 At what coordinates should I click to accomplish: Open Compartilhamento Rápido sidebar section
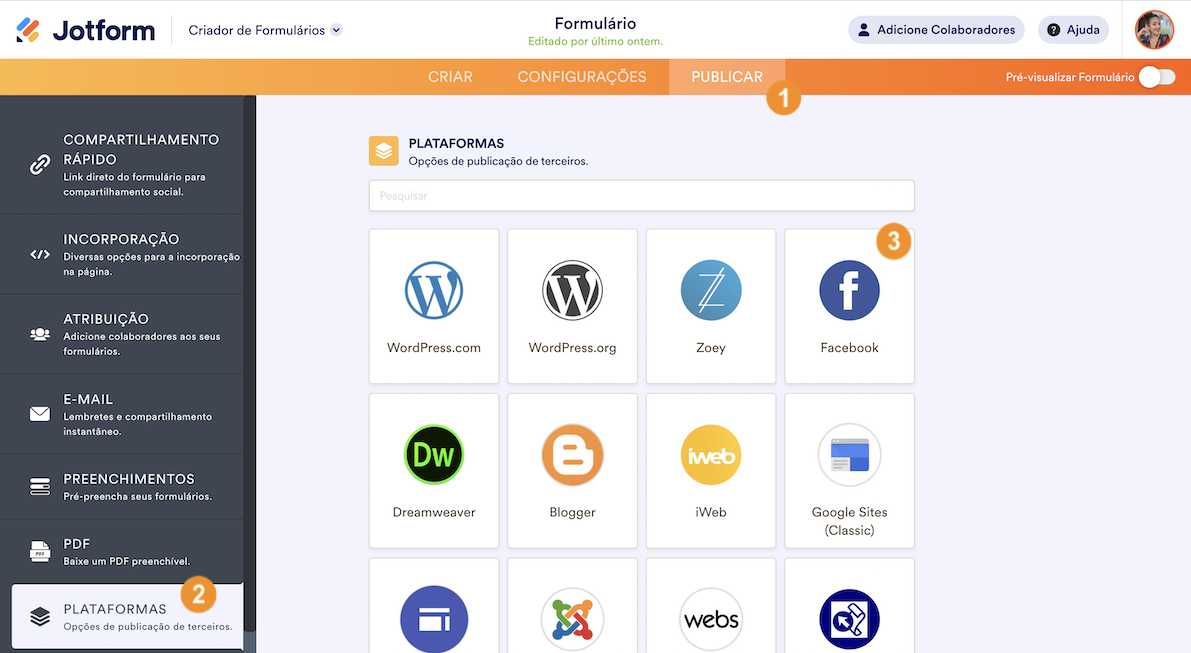122,164
